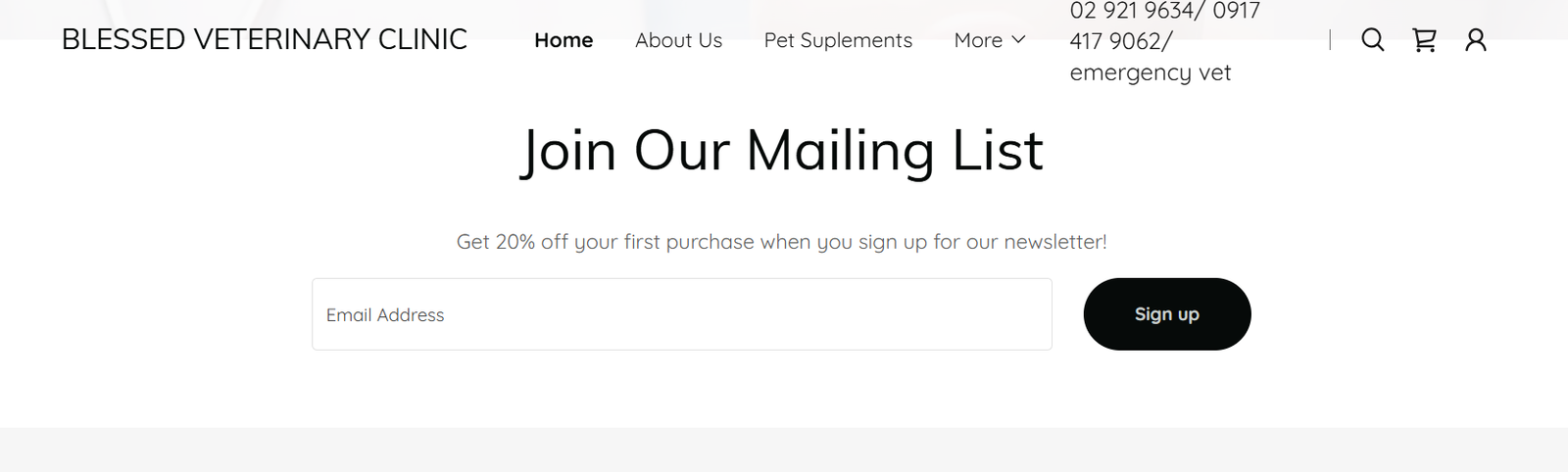The image size is (1568, 472).
Task: Open the user account icon
Action: click(x=1476, y=40)
